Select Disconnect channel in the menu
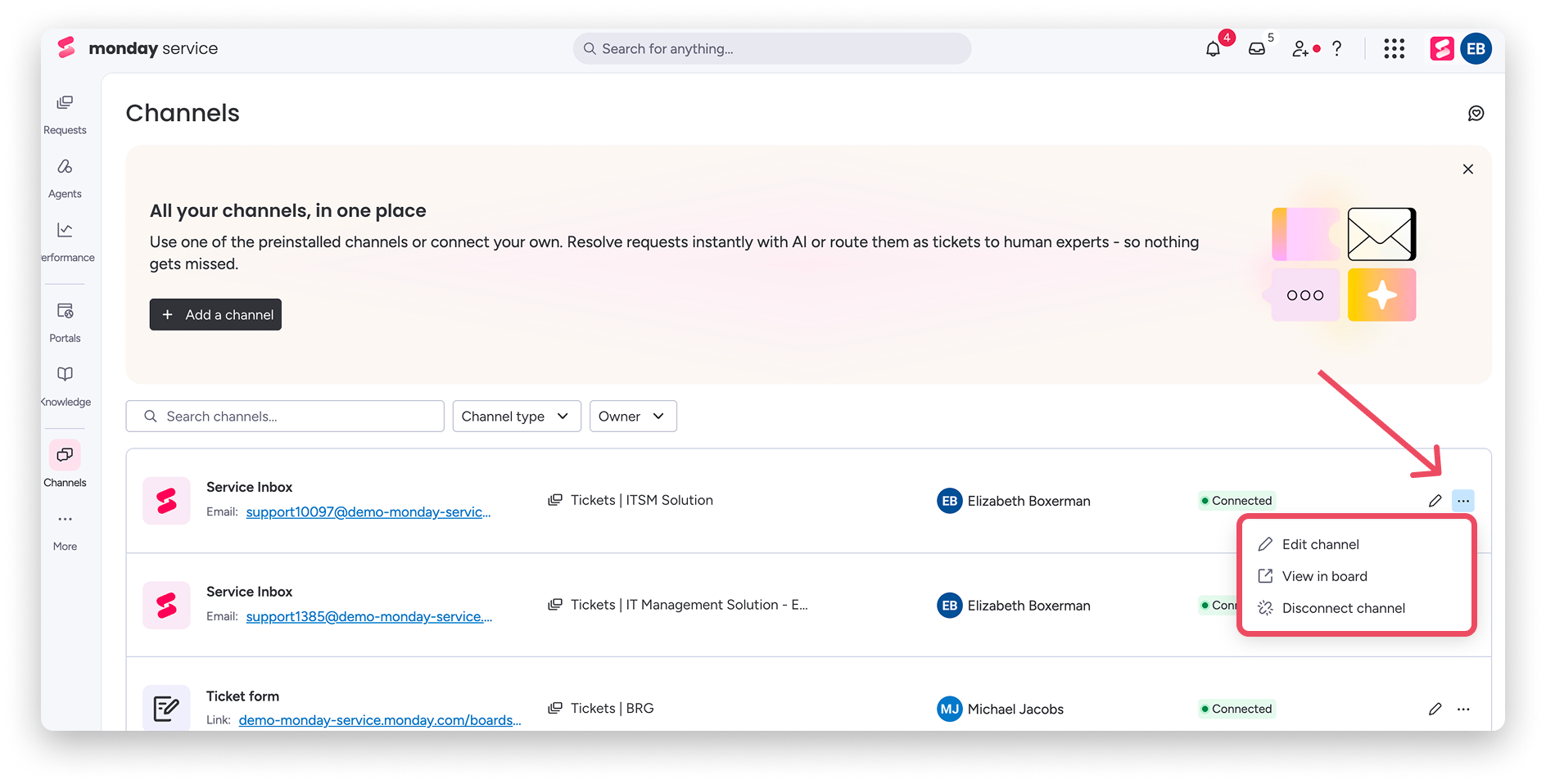This screenshot has width=1546, height=784. pos(1343,608)
